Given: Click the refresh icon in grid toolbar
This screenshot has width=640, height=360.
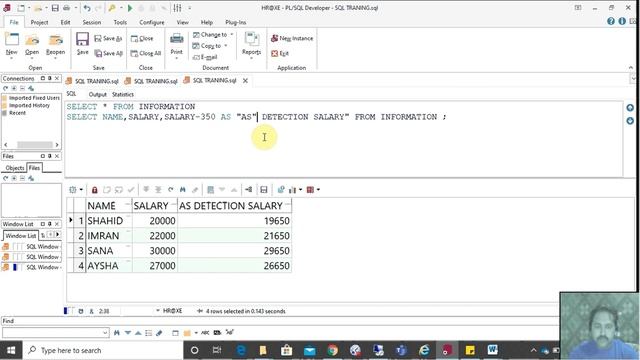Looking at the screenshot, I should point(171,190).
